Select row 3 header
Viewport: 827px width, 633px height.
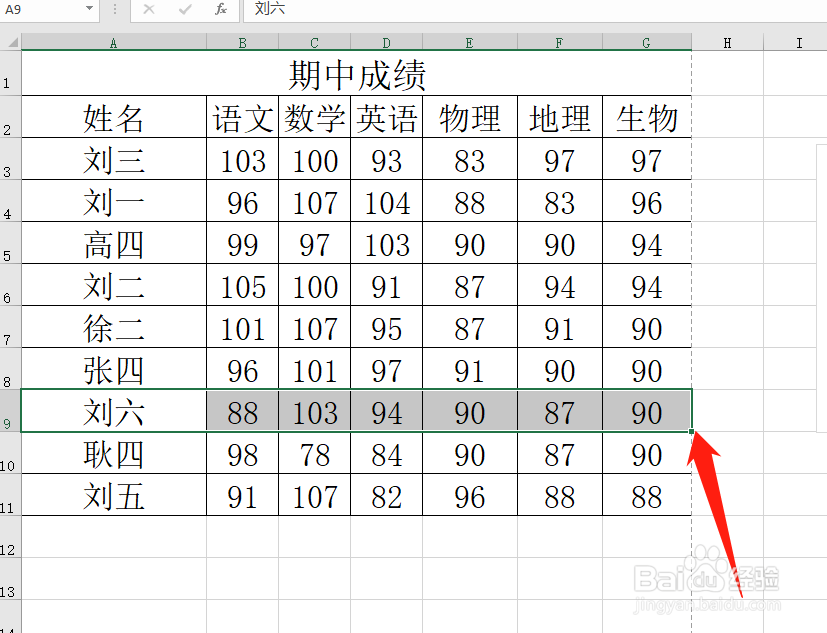click(10, 159)
